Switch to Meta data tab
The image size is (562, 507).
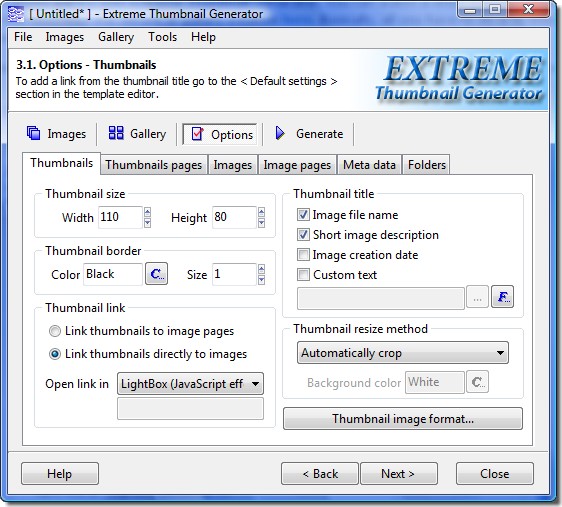370,165
